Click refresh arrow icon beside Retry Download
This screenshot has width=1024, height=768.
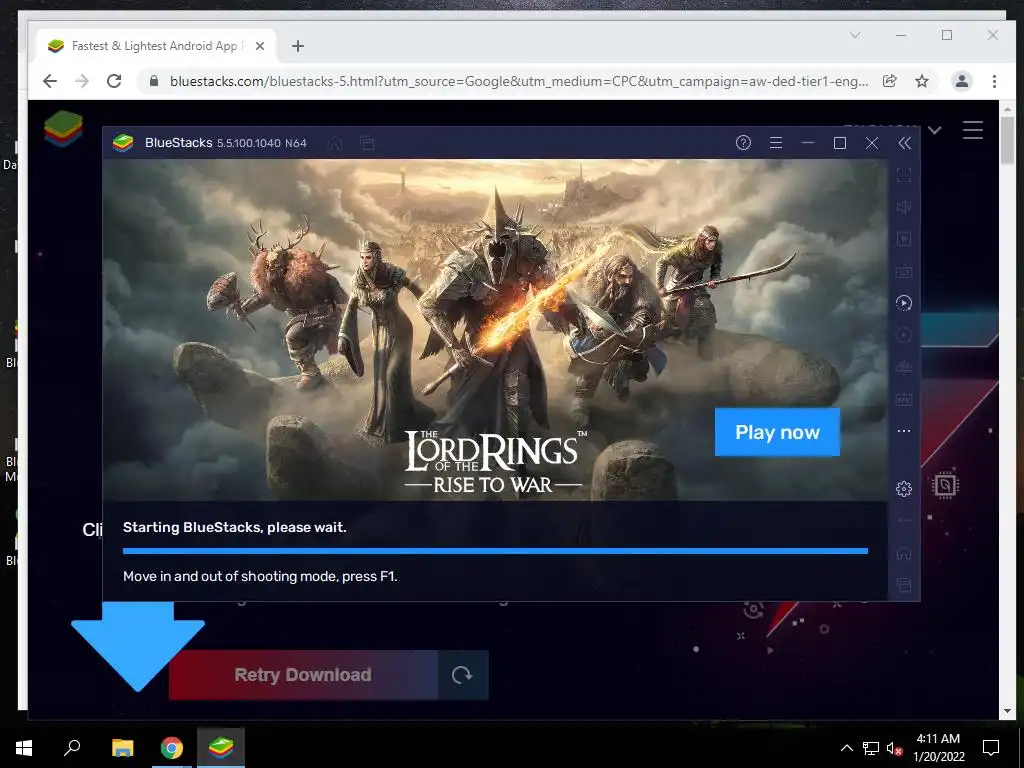click(462, 675)
